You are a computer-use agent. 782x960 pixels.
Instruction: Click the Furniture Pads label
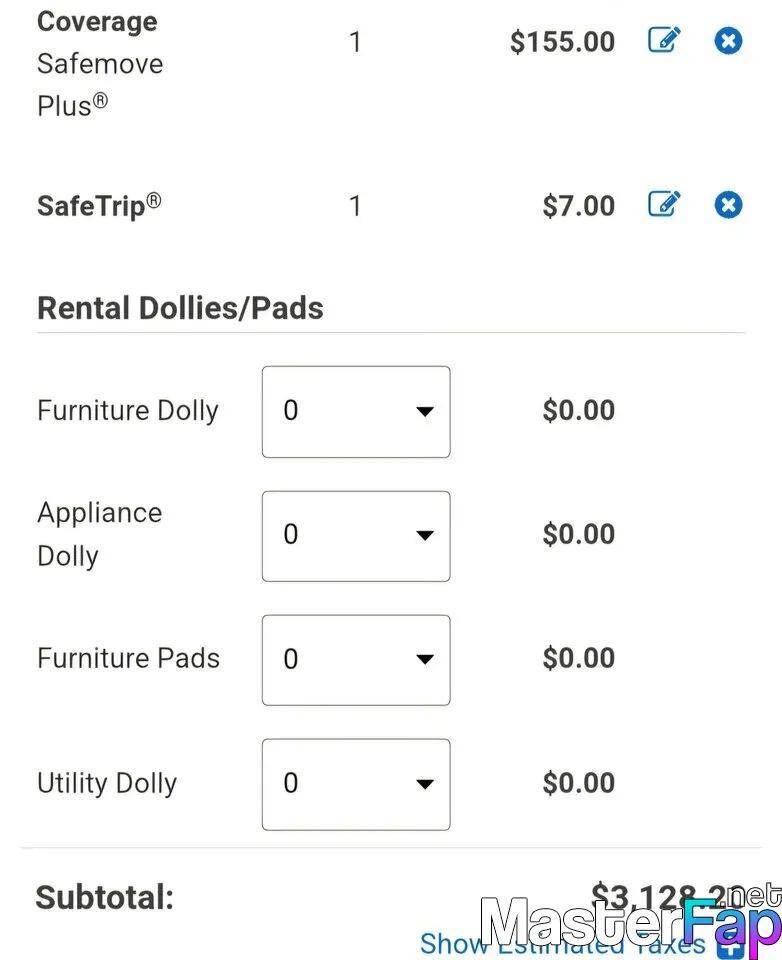click(128, 658)
